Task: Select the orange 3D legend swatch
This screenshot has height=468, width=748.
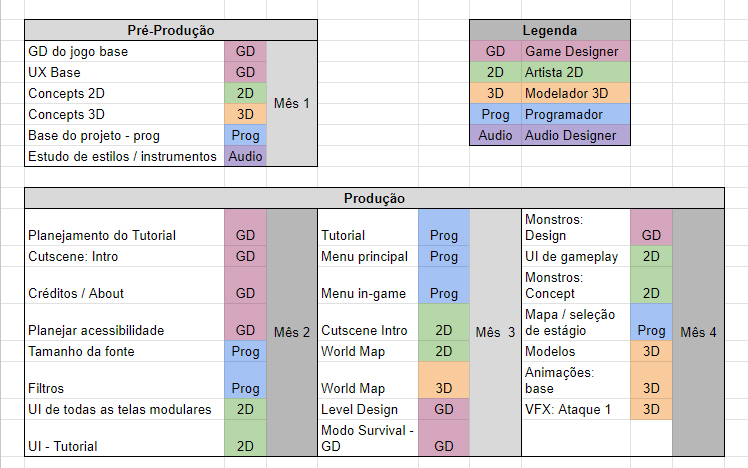Action: pos(495,93)
